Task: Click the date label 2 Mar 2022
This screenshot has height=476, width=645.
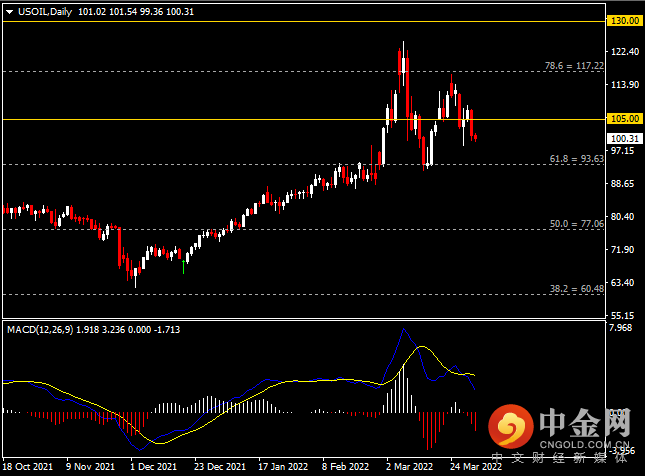Action: click(x=410, y=467)
